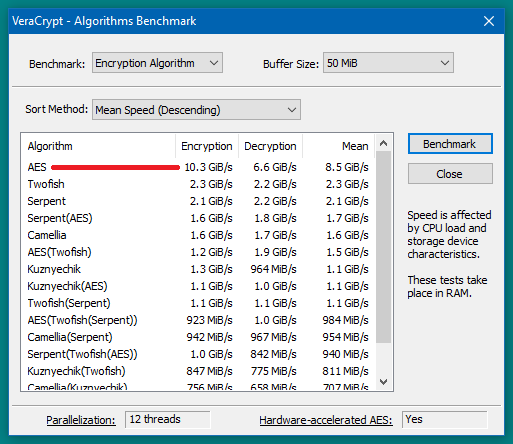Viewport: 513px width, 444px height.
Task: Select the Serpent(Twofish(AES)) row
Action: tap(198, 354)
